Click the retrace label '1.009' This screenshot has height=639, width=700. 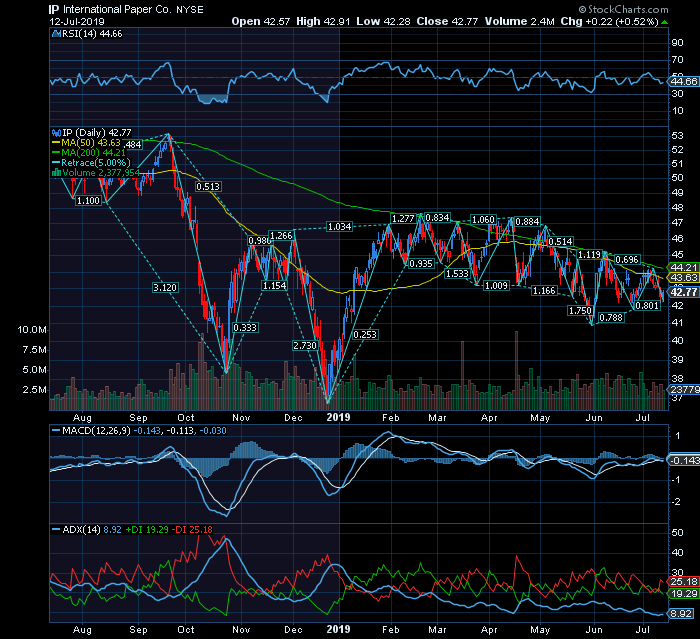point(496,286)
